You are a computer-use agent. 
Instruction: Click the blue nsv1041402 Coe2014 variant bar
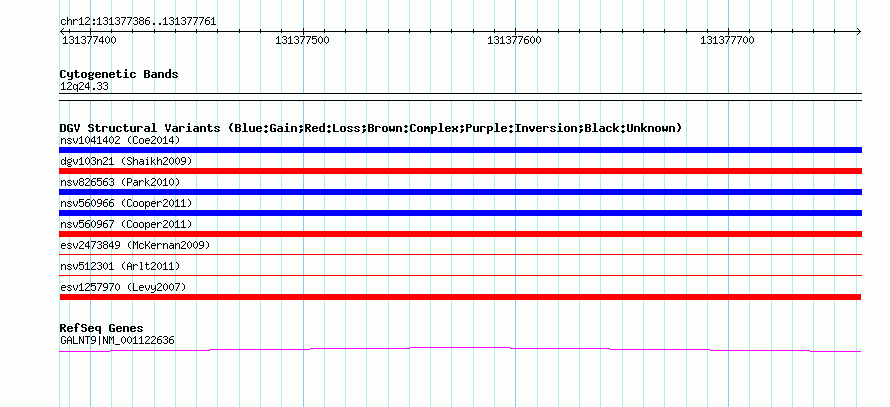pos(460,150)
